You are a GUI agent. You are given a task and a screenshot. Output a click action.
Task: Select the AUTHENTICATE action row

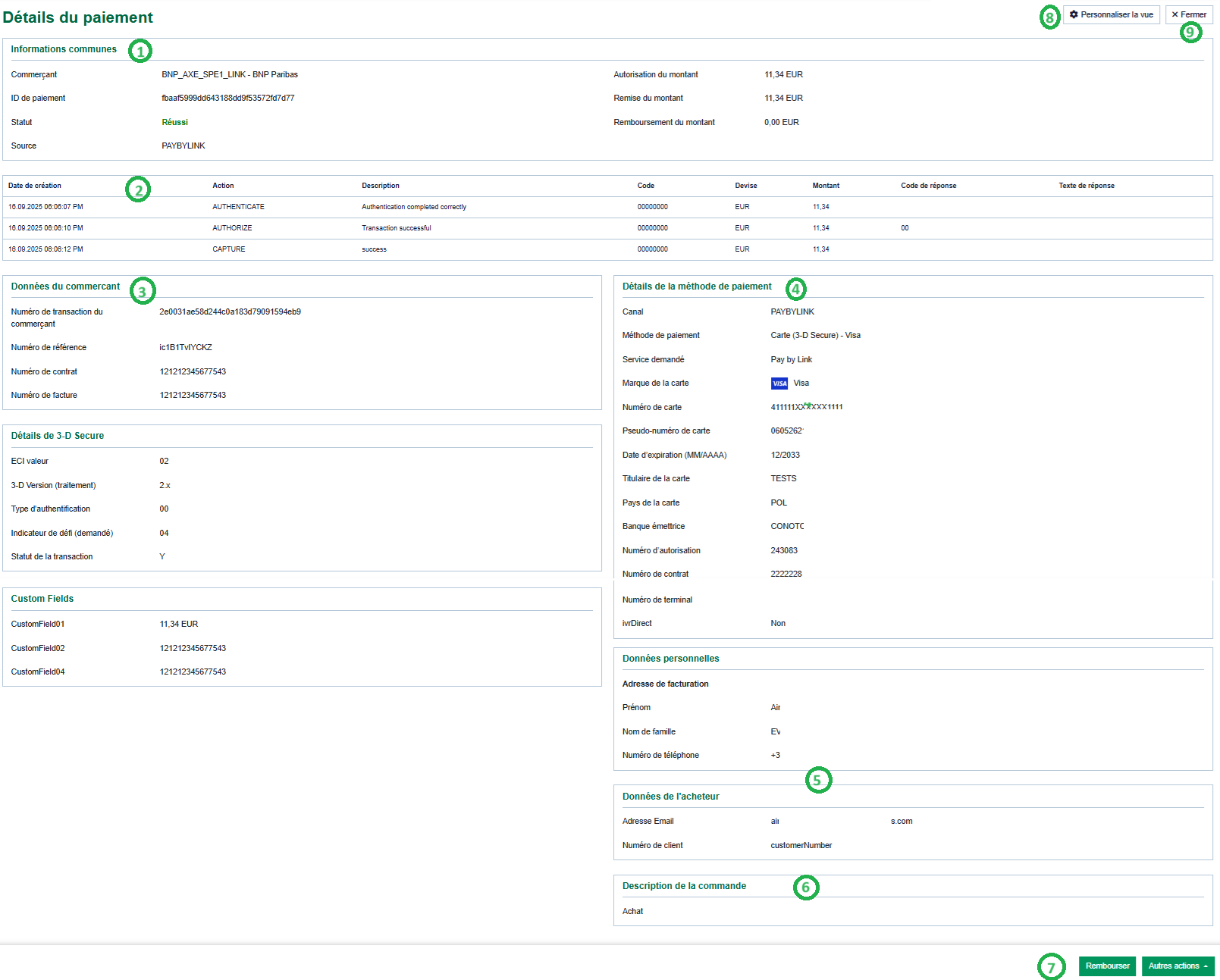[238, 207]
